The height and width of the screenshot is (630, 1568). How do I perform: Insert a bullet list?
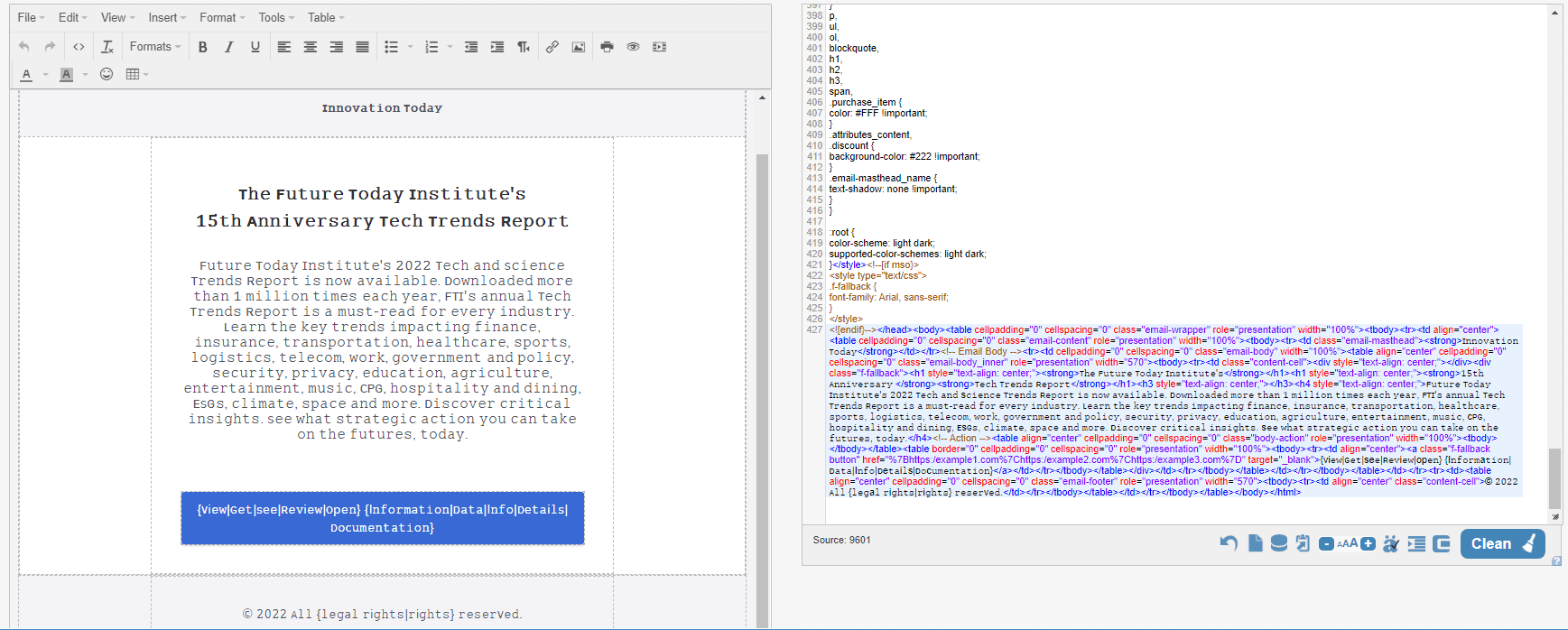coord(392,47)
